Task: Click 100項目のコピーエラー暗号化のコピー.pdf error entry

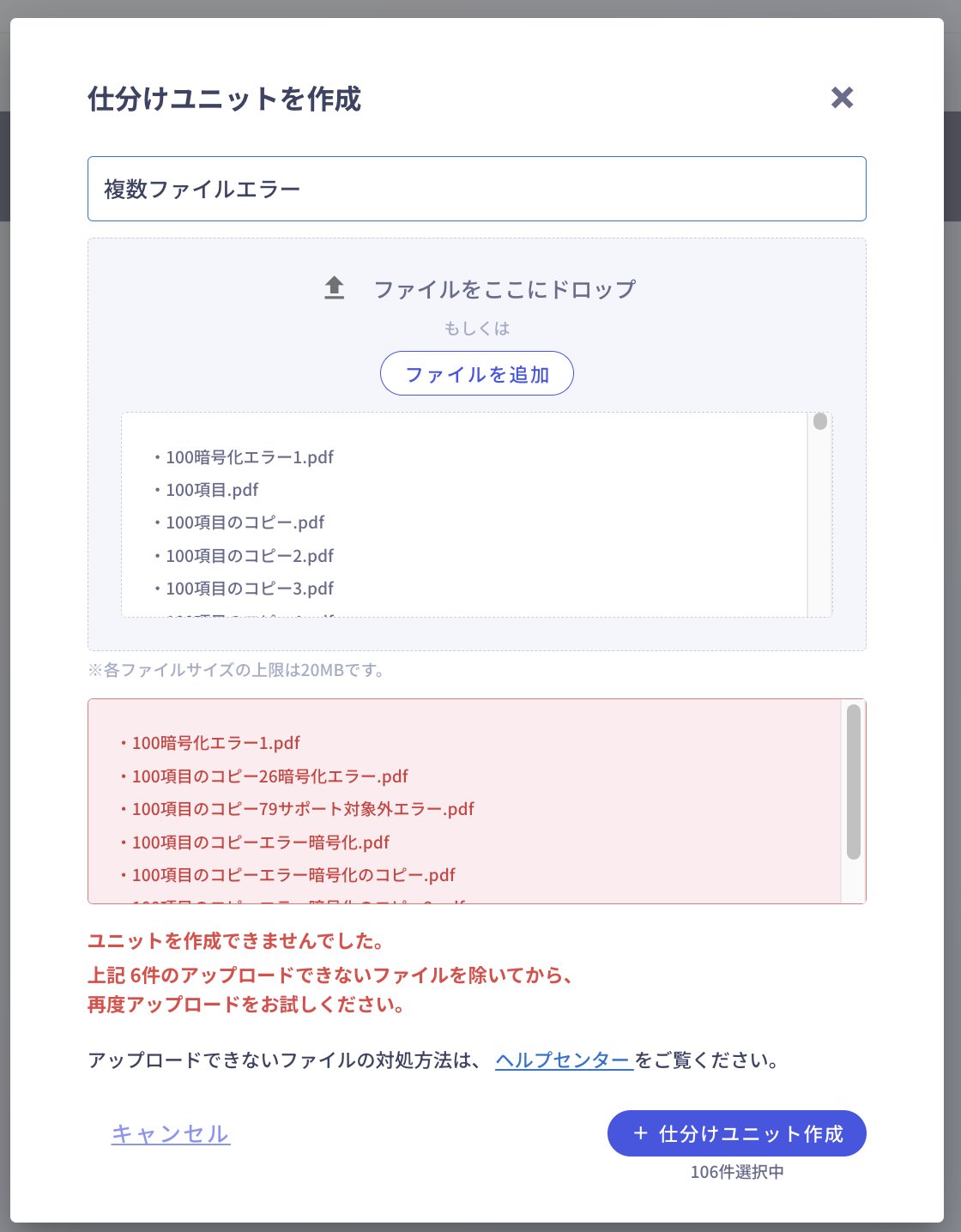Action: (x=293, y=875)
